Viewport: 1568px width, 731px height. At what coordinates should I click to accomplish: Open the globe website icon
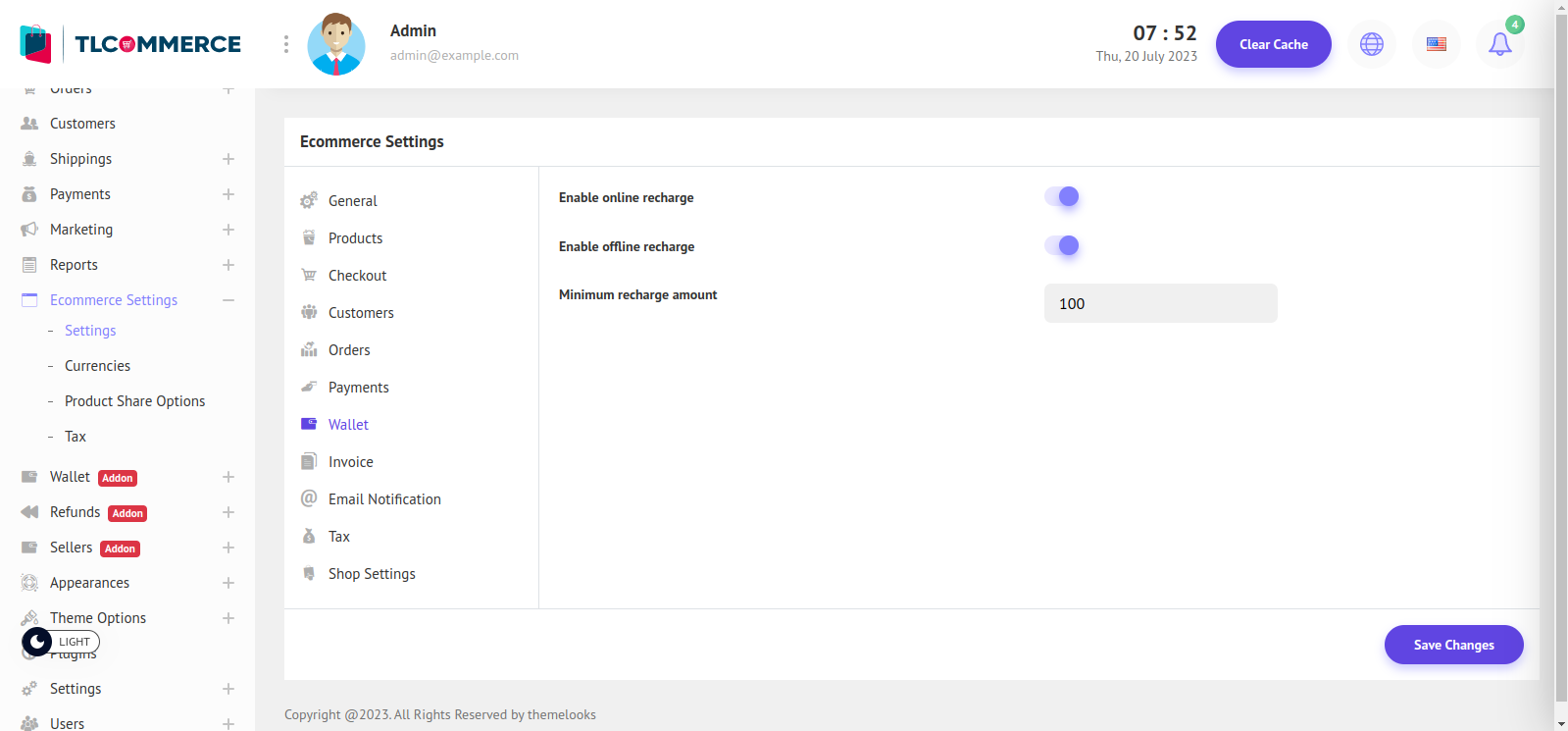(1371, 44)
